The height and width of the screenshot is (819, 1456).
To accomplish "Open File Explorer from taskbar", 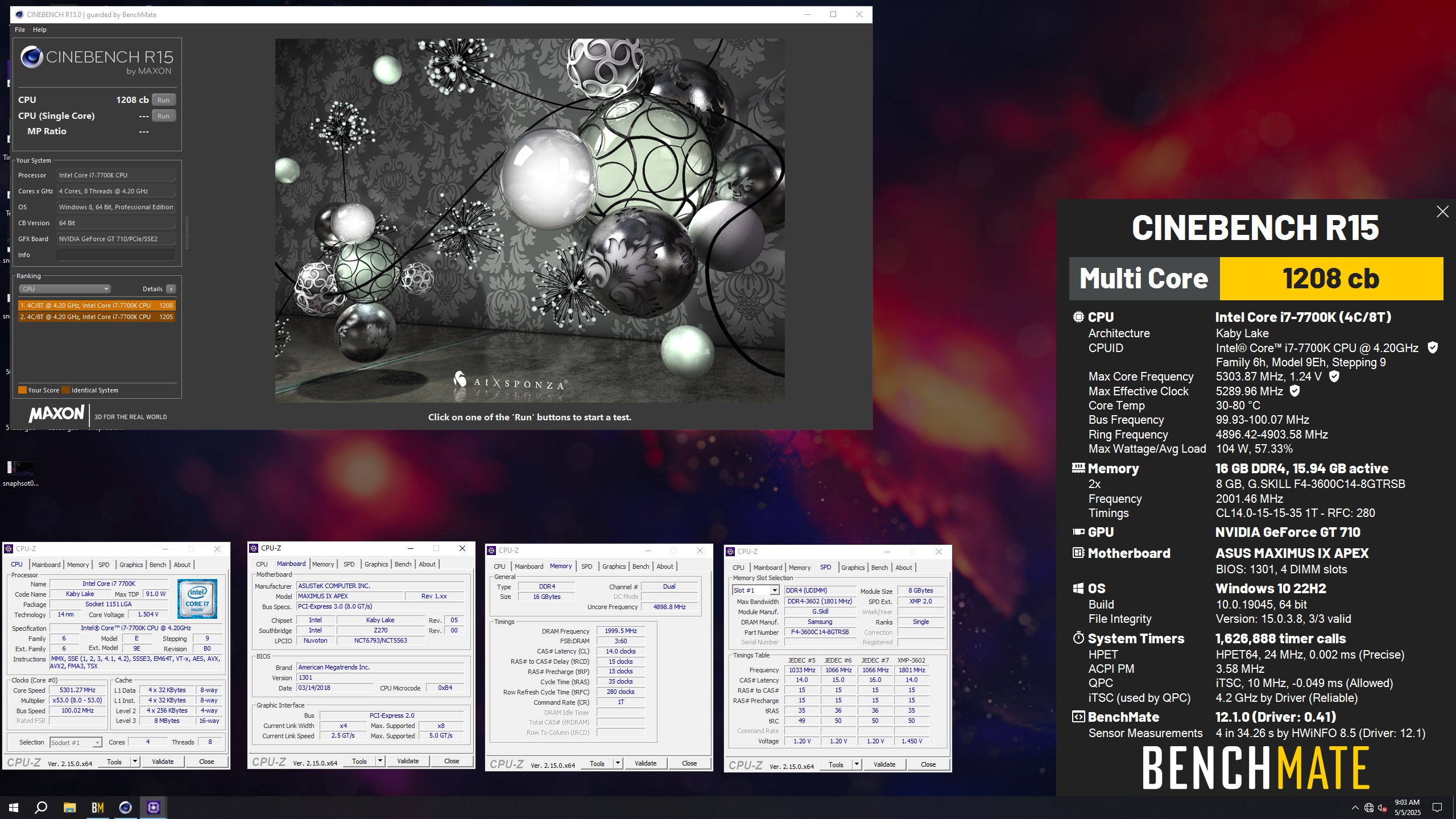I will (x=69, y=808).
